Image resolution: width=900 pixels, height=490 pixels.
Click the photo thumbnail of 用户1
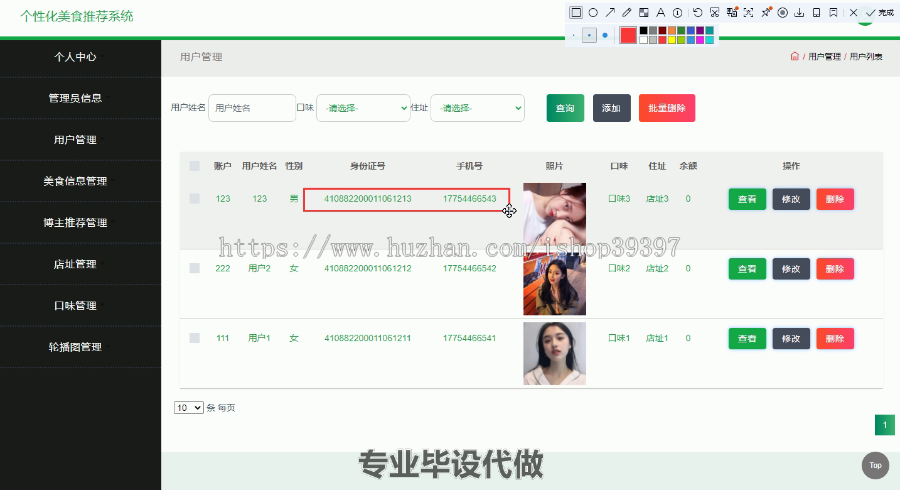click(554, 353)
